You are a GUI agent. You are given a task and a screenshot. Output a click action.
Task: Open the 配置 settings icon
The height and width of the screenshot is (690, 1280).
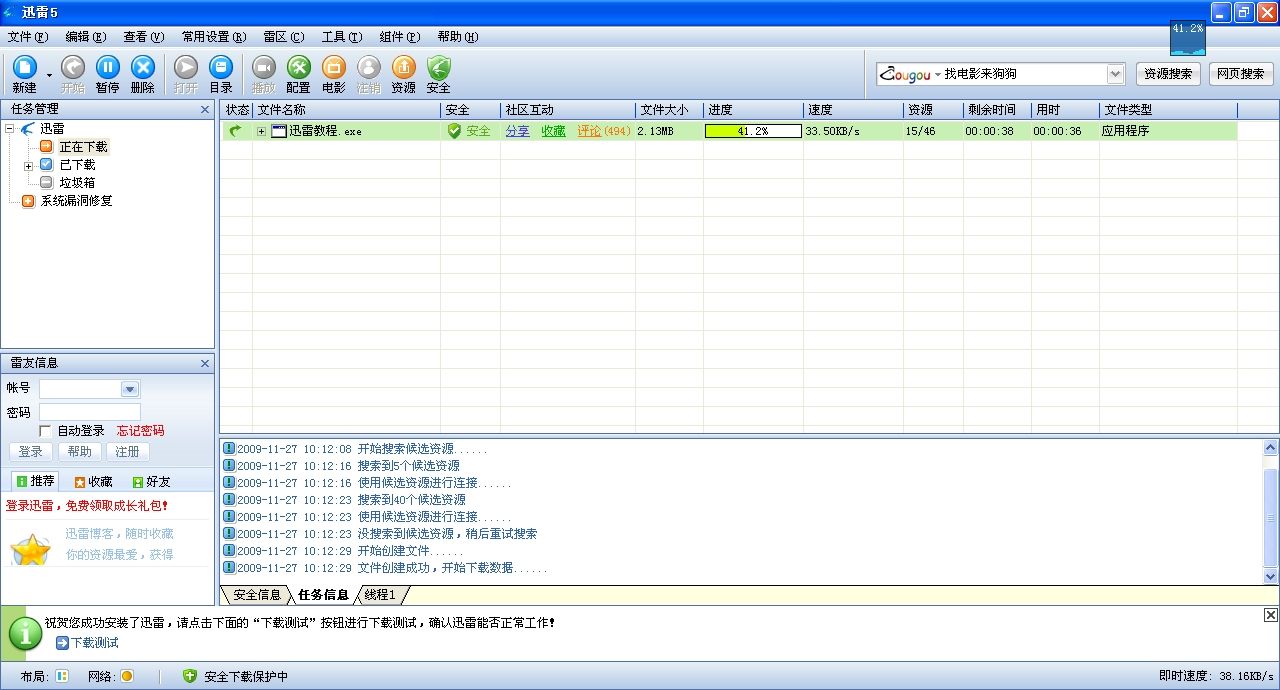click(298, 67)
